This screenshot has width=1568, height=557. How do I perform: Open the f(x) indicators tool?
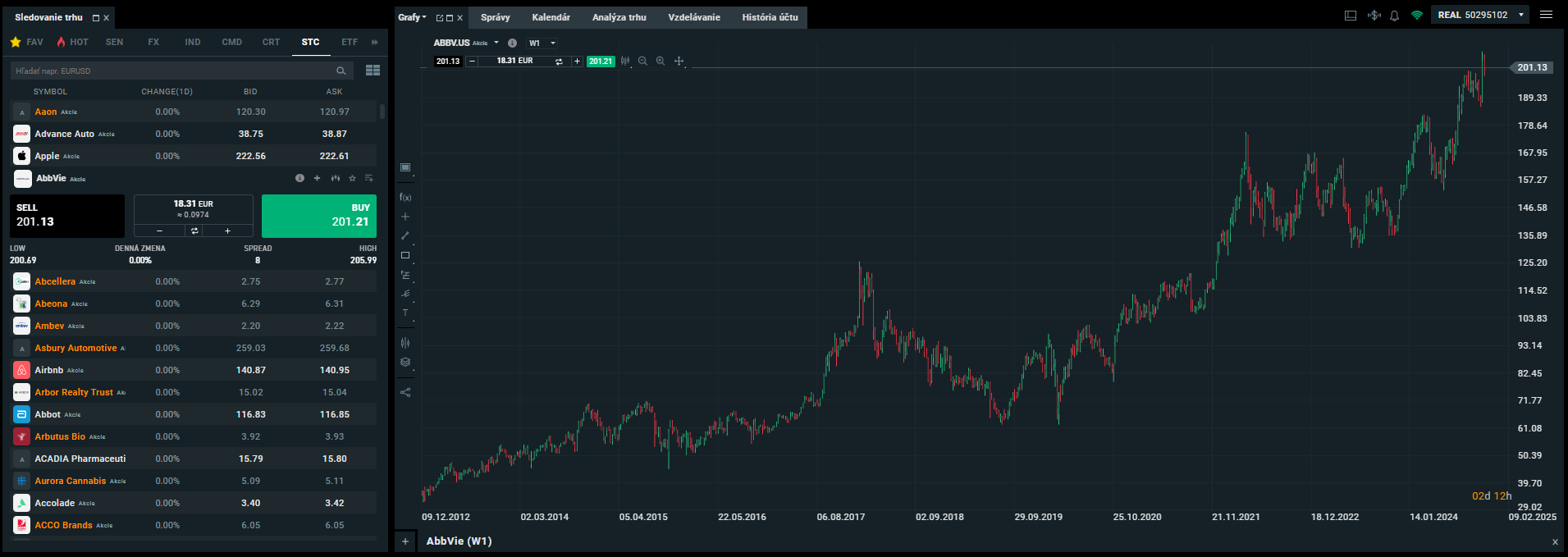pos(405,198)
